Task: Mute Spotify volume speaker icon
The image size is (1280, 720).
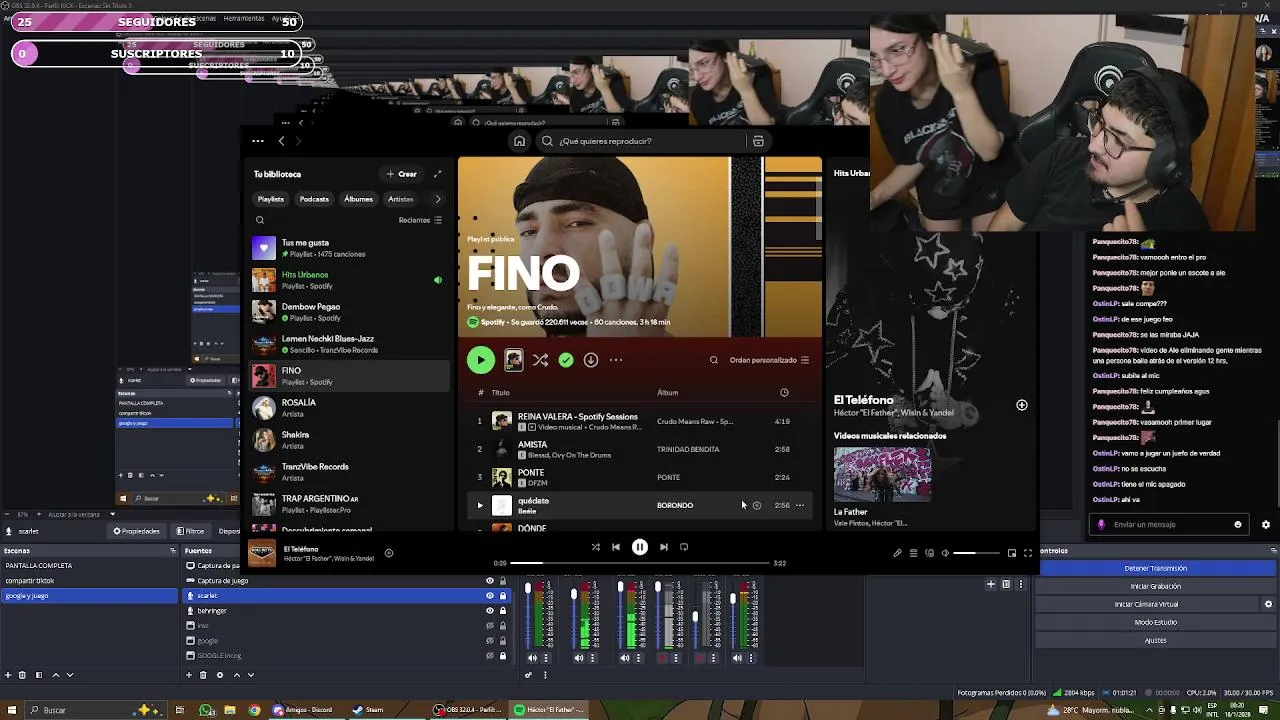Action: tap(945, 553)
